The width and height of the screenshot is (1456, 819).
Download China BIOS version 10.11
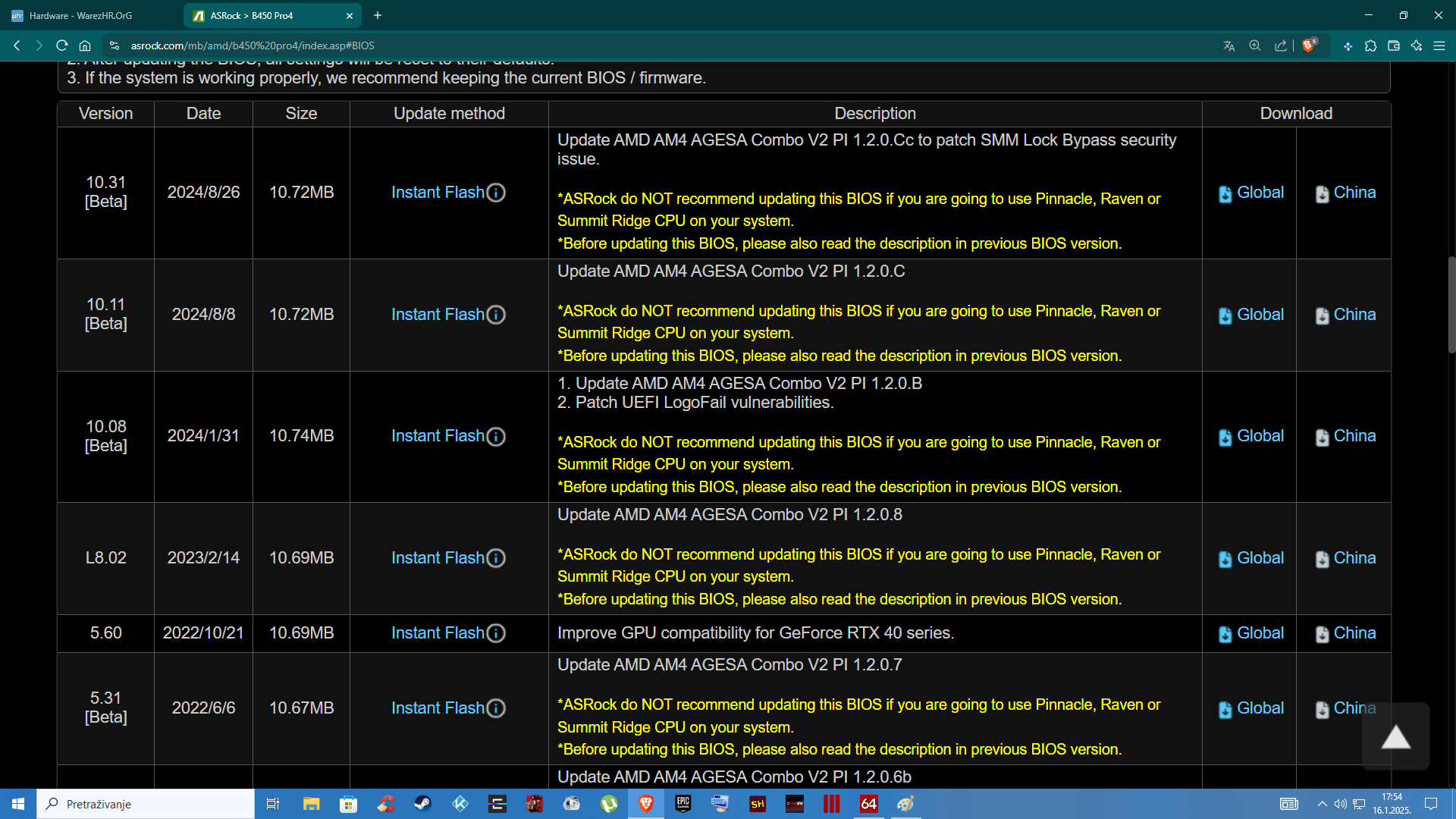(1345, 315)
